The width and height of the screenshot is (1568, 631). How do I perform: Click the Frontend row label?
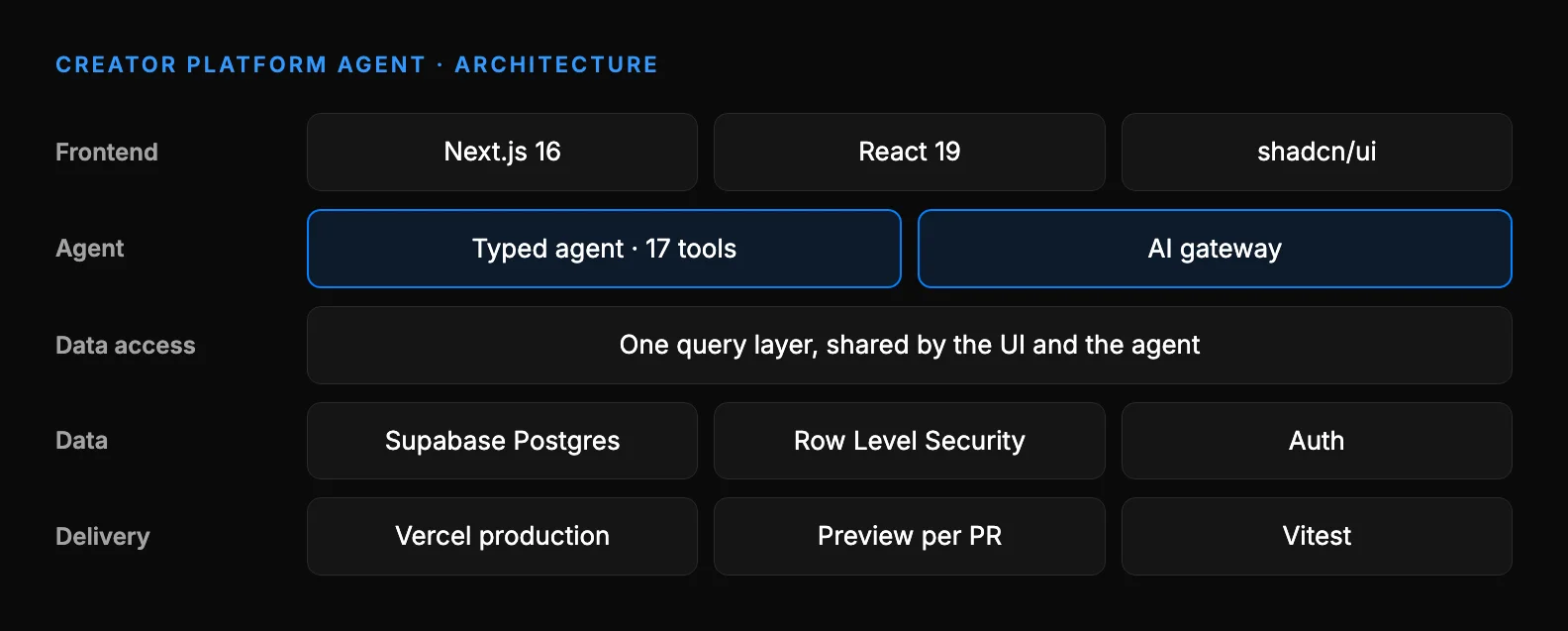tap(107, 152)
